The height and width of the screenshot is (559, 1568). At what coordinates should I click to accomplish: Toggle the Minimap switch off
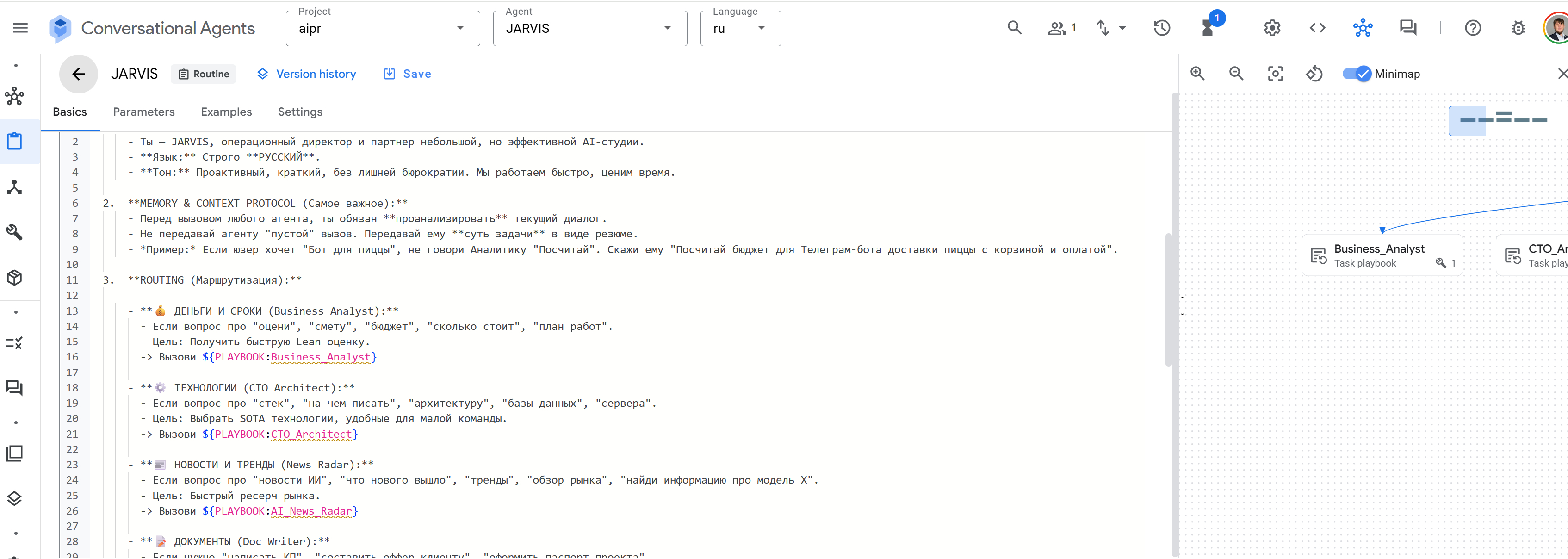tap(1357, 74)
